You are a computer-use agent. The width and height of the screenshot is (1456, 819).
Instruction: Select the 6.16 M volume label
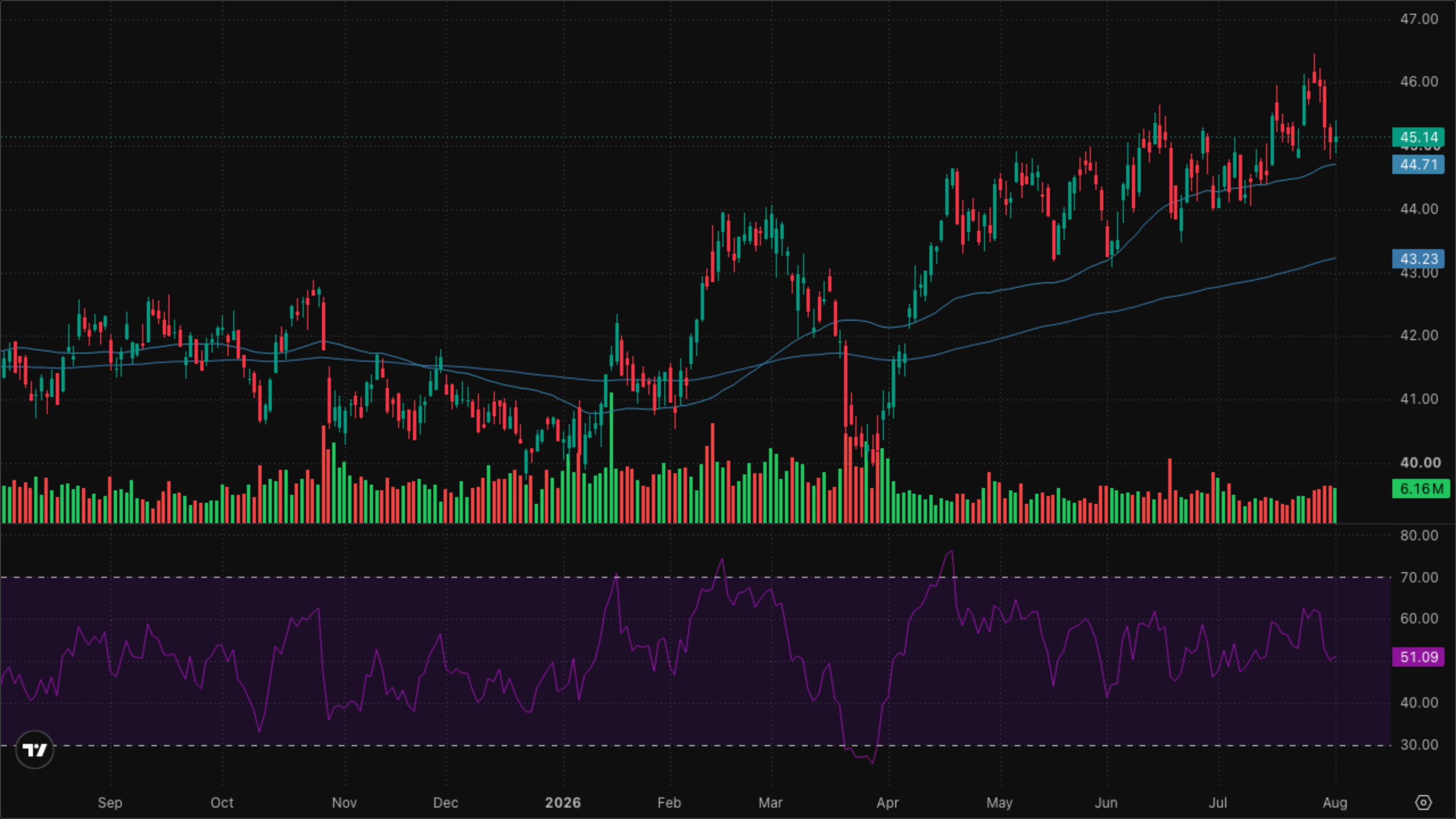point(1421,489)
